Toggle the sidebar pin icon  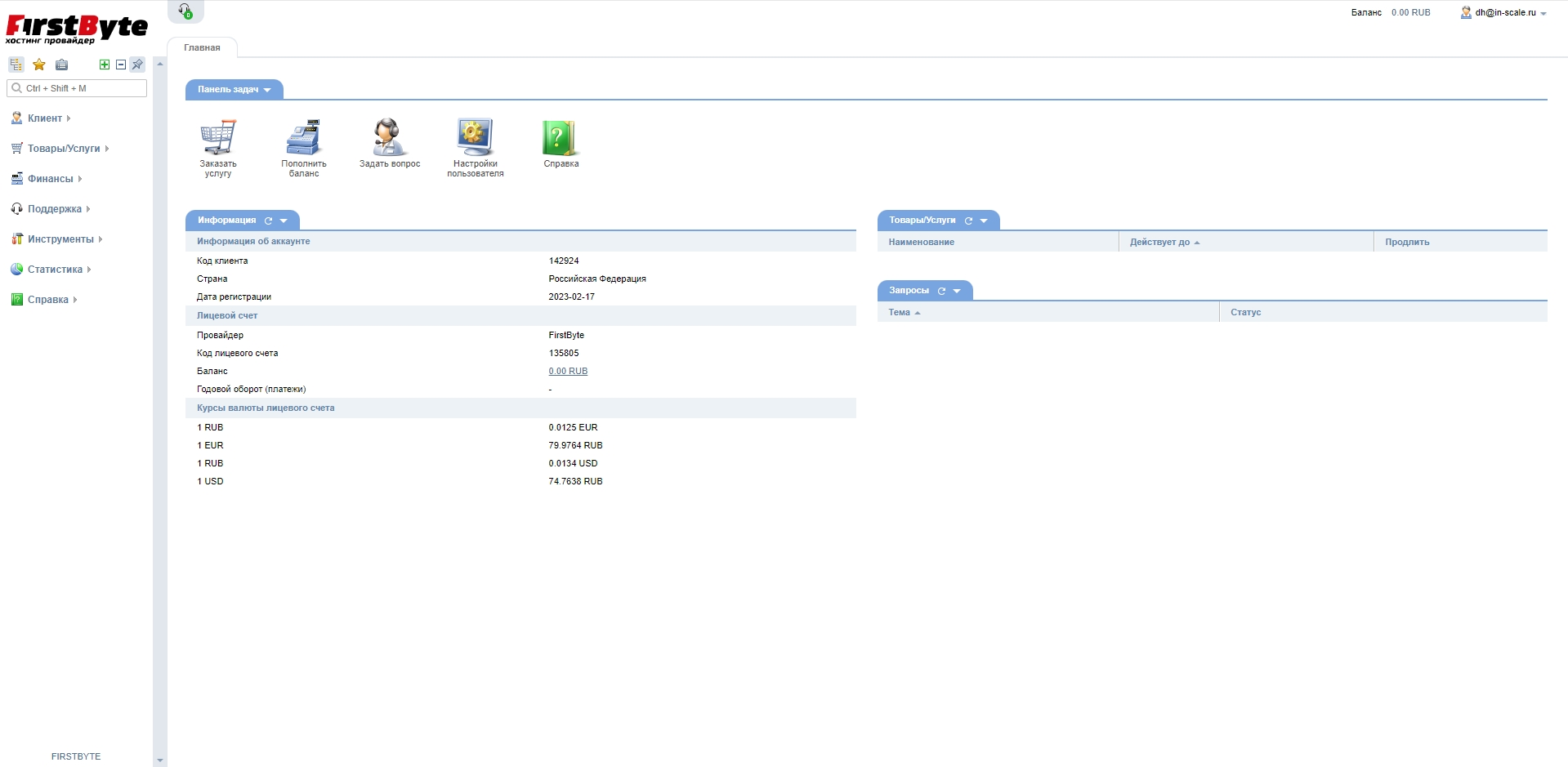coord(137,65)
